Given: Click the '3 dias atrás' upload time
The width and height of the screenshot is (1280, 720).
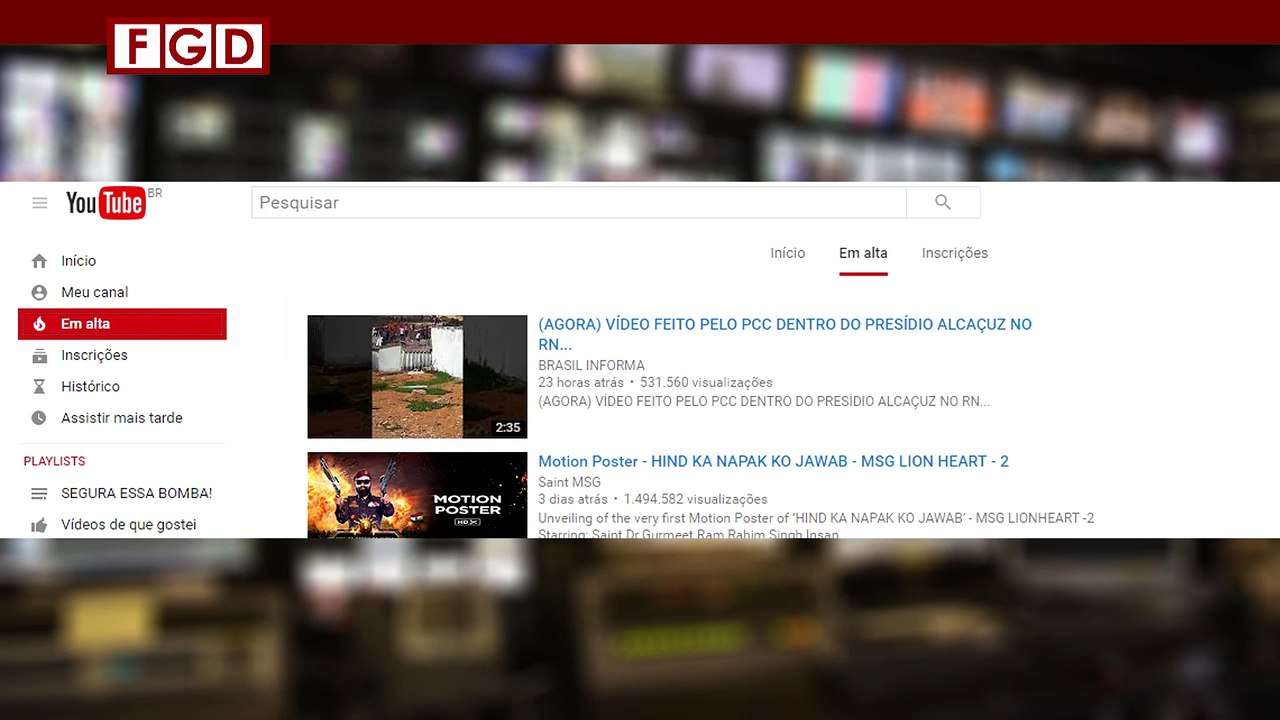Looking at the screenshot, I should tap(572, 499).
